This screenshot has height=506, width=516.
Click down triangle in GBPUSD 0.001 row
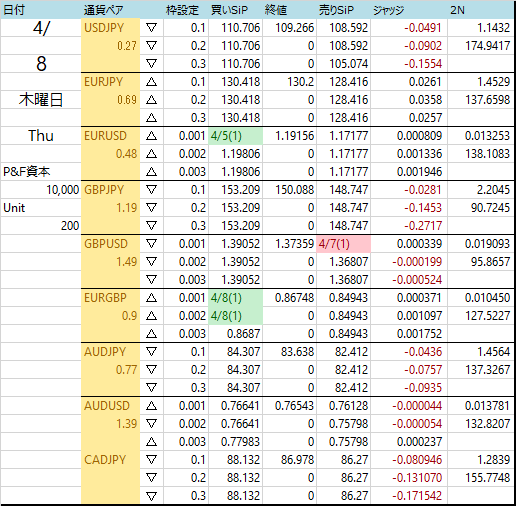pyautogui.click(x=151, y=244)
